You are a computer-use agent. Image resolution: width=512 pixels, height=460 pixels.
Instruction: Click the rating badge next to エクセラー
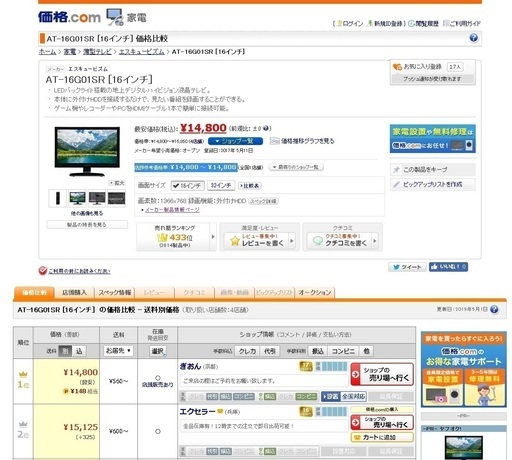coord(306,412)
